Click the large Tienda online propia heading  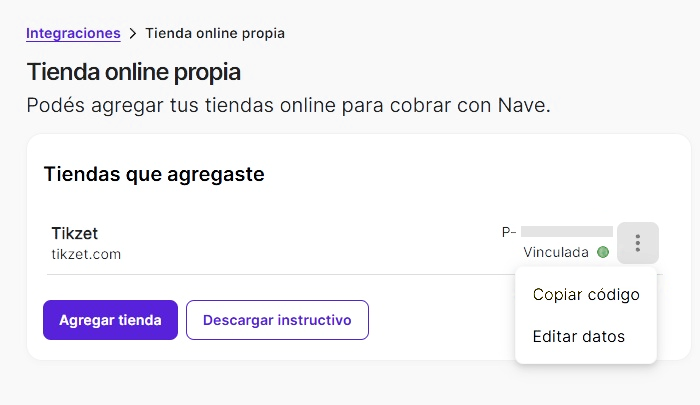point(133,72)
